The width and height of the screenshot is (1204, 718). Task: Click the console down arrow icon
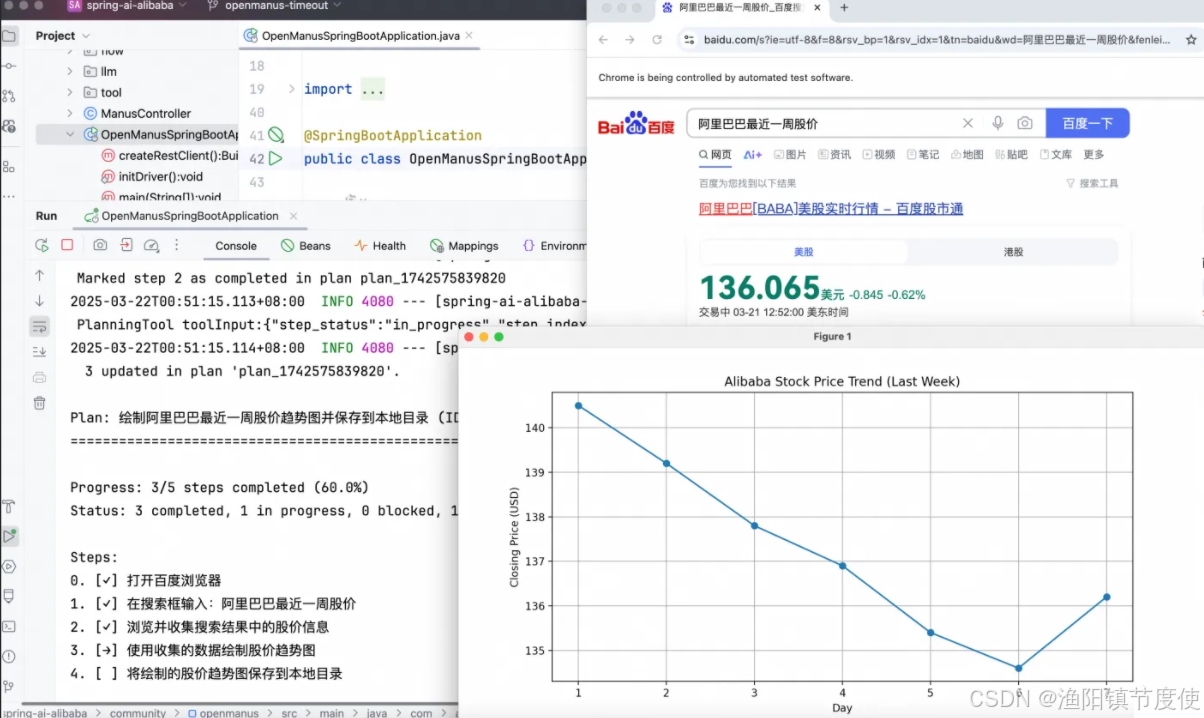39,300
